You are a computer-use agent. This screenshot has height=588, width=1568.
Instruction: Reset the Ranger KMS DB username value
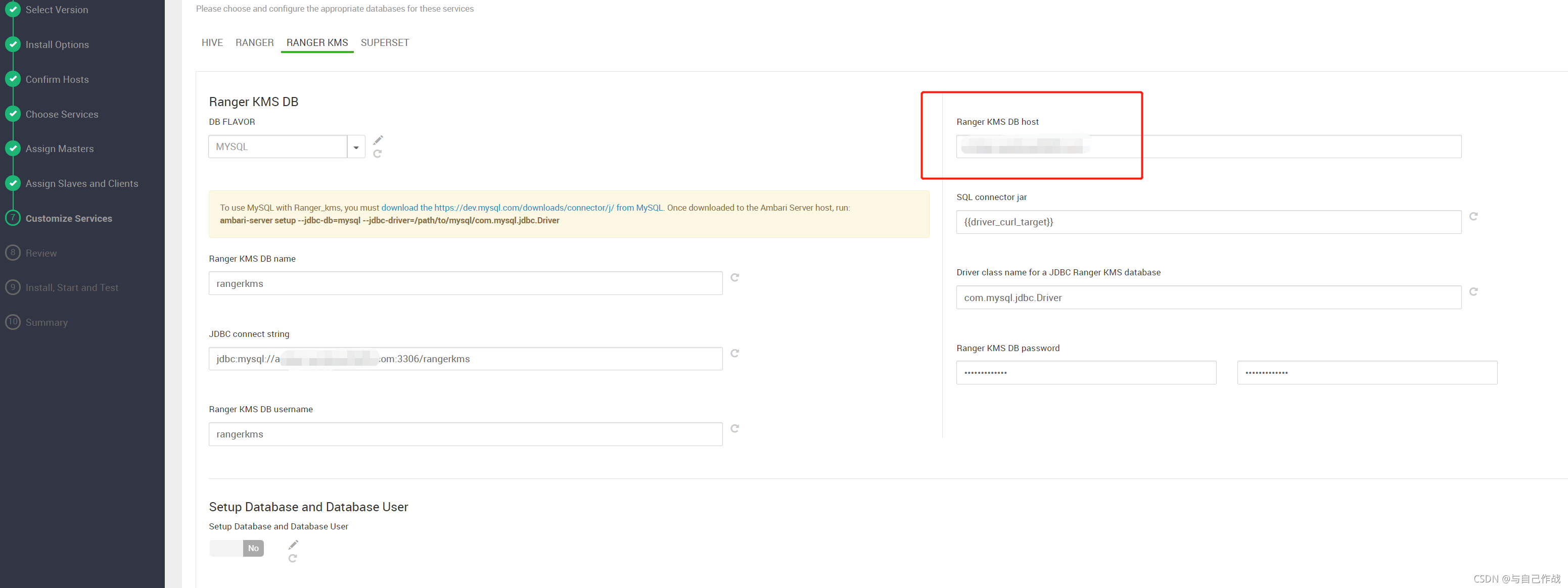(734, 428)
